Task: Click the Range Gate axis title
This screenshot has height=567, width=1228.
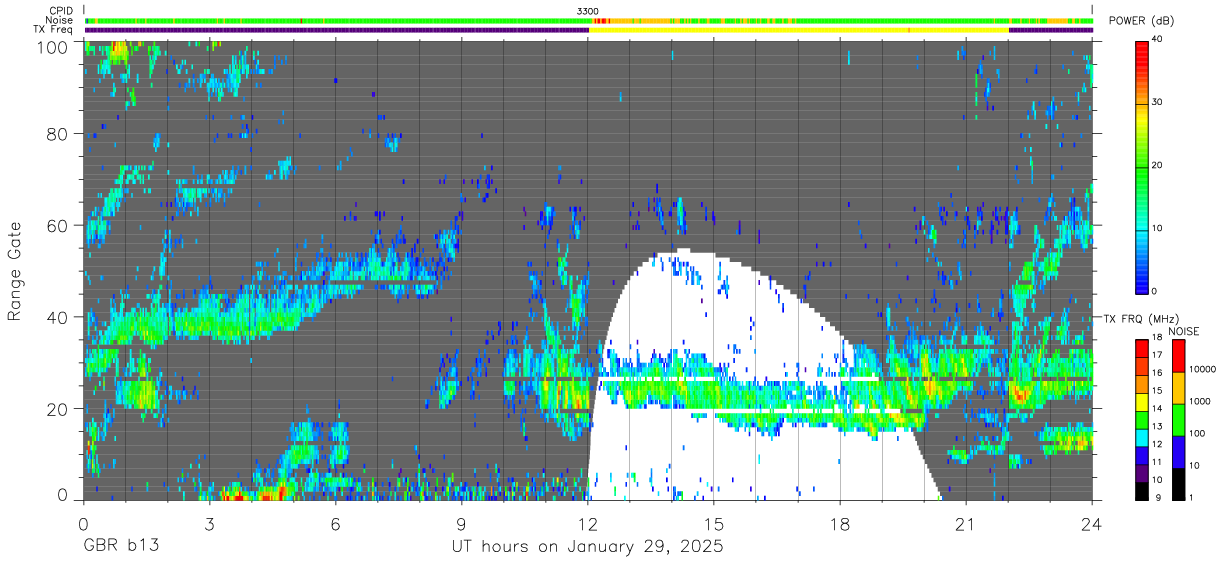Action: [15, 271]
